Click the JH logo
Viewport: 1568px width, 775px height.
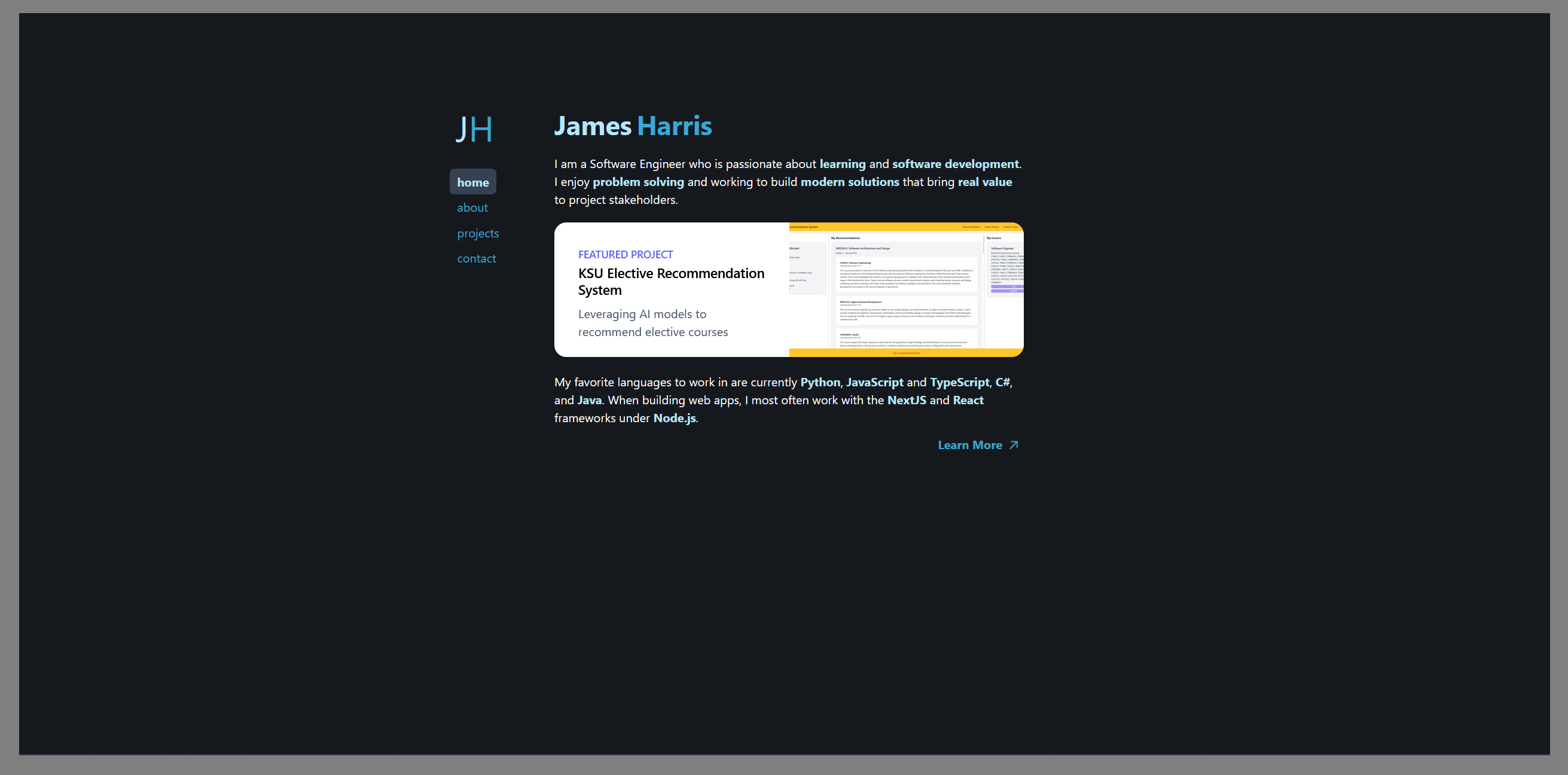pyautogui.click(x=474, y=129)
